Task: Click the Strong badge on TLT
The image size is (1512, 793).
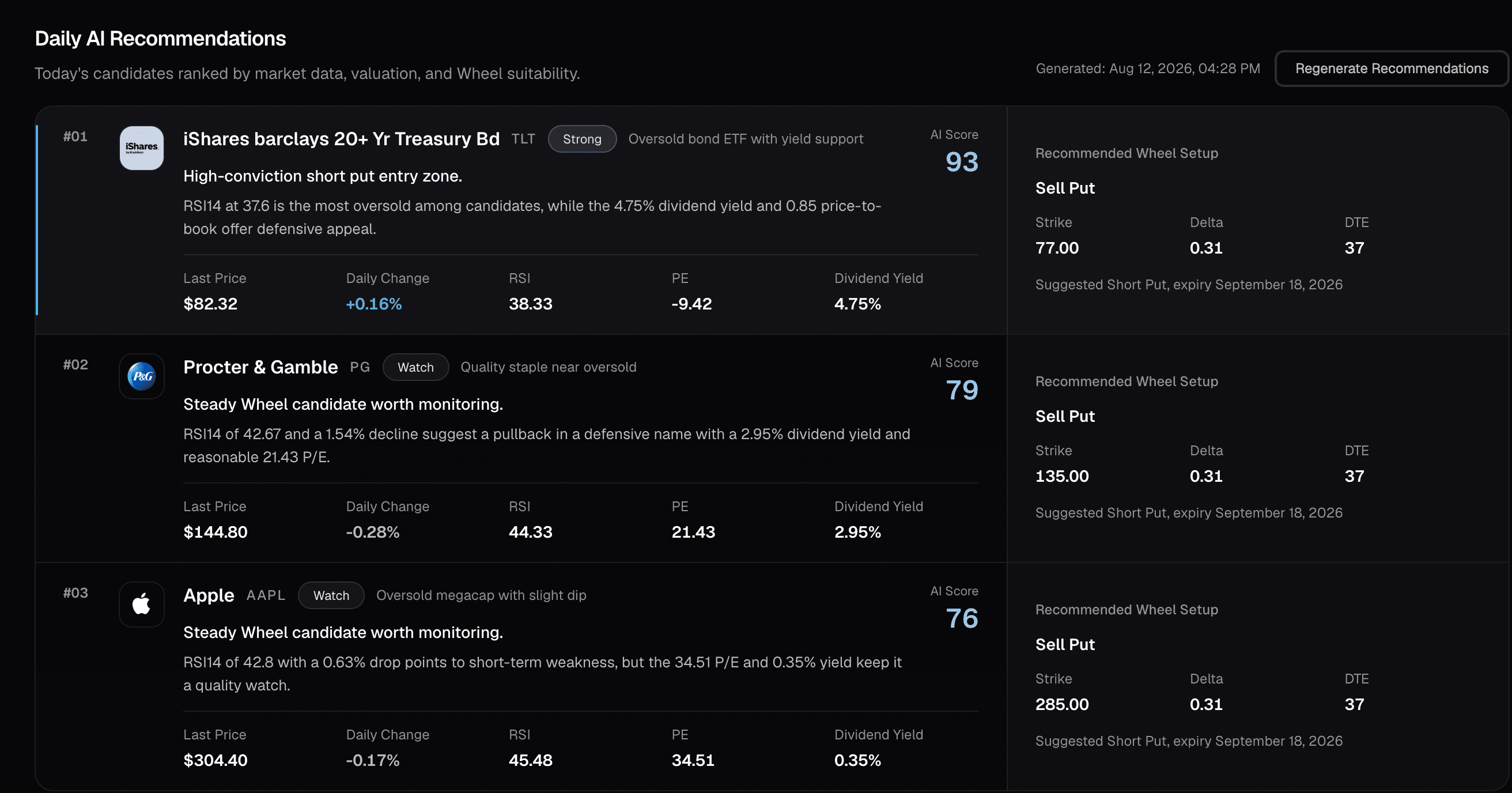Action: (x=582, y=139)
